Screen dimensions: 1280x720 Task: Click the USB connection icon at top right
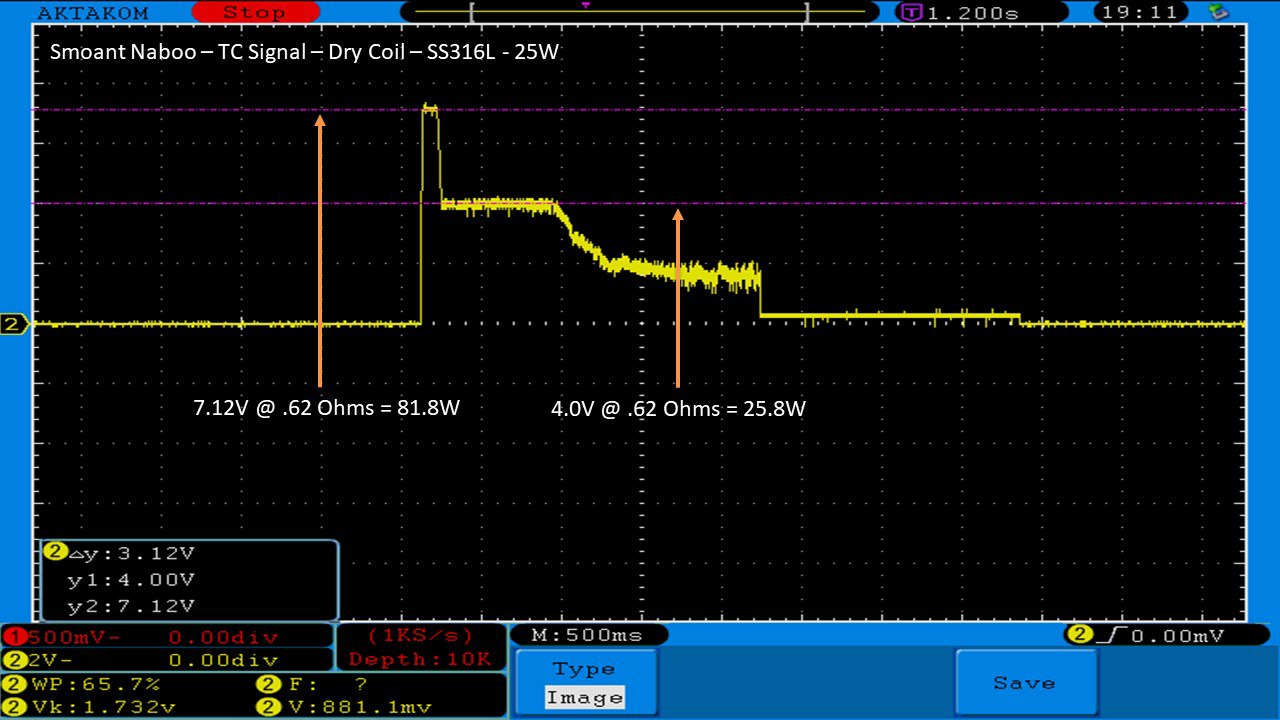coord(1218,12)
